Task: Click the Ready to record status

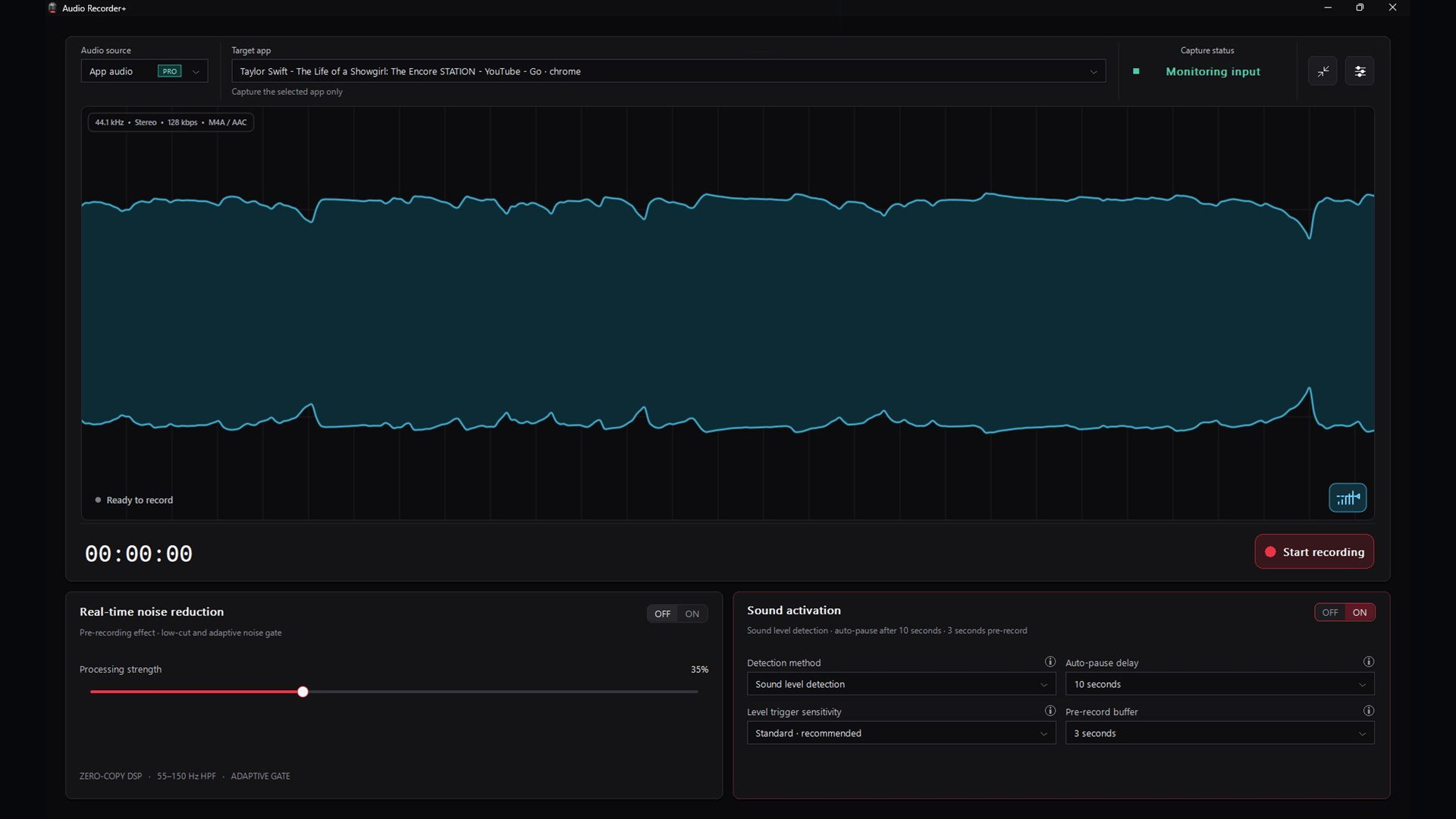Action: click(134, 500)
